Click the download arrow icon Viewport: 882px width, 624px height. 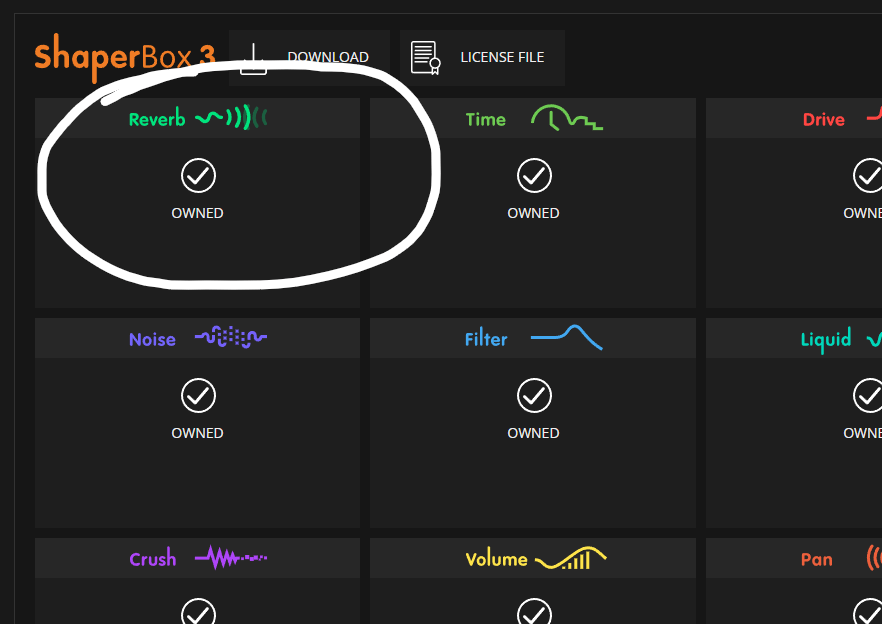coord(253,59)
